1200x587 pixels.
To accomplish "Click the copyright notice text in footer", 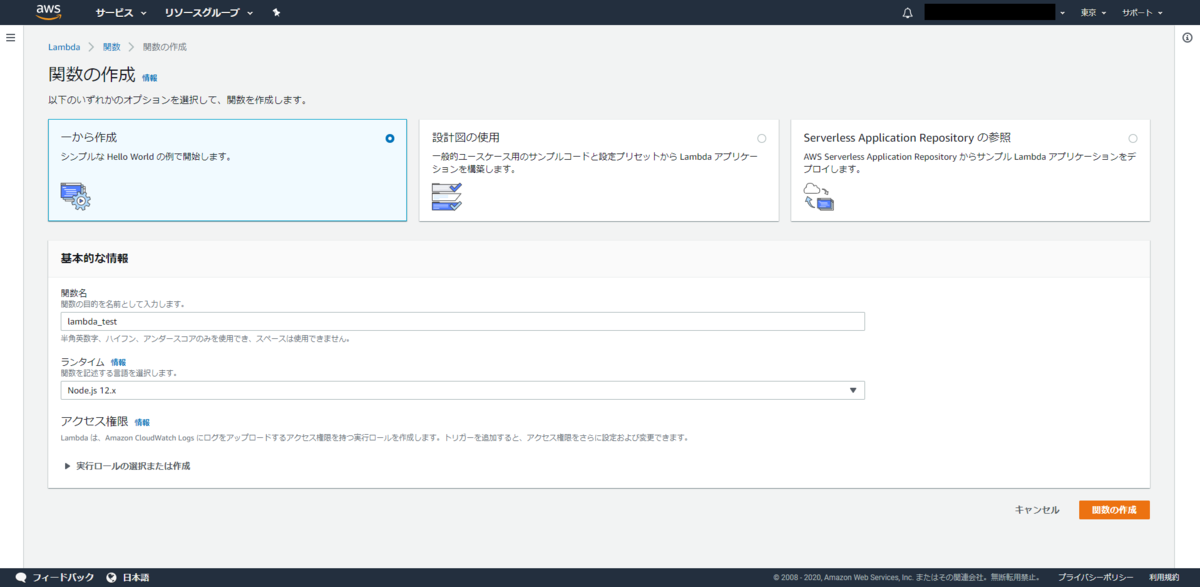I will 907,578.
